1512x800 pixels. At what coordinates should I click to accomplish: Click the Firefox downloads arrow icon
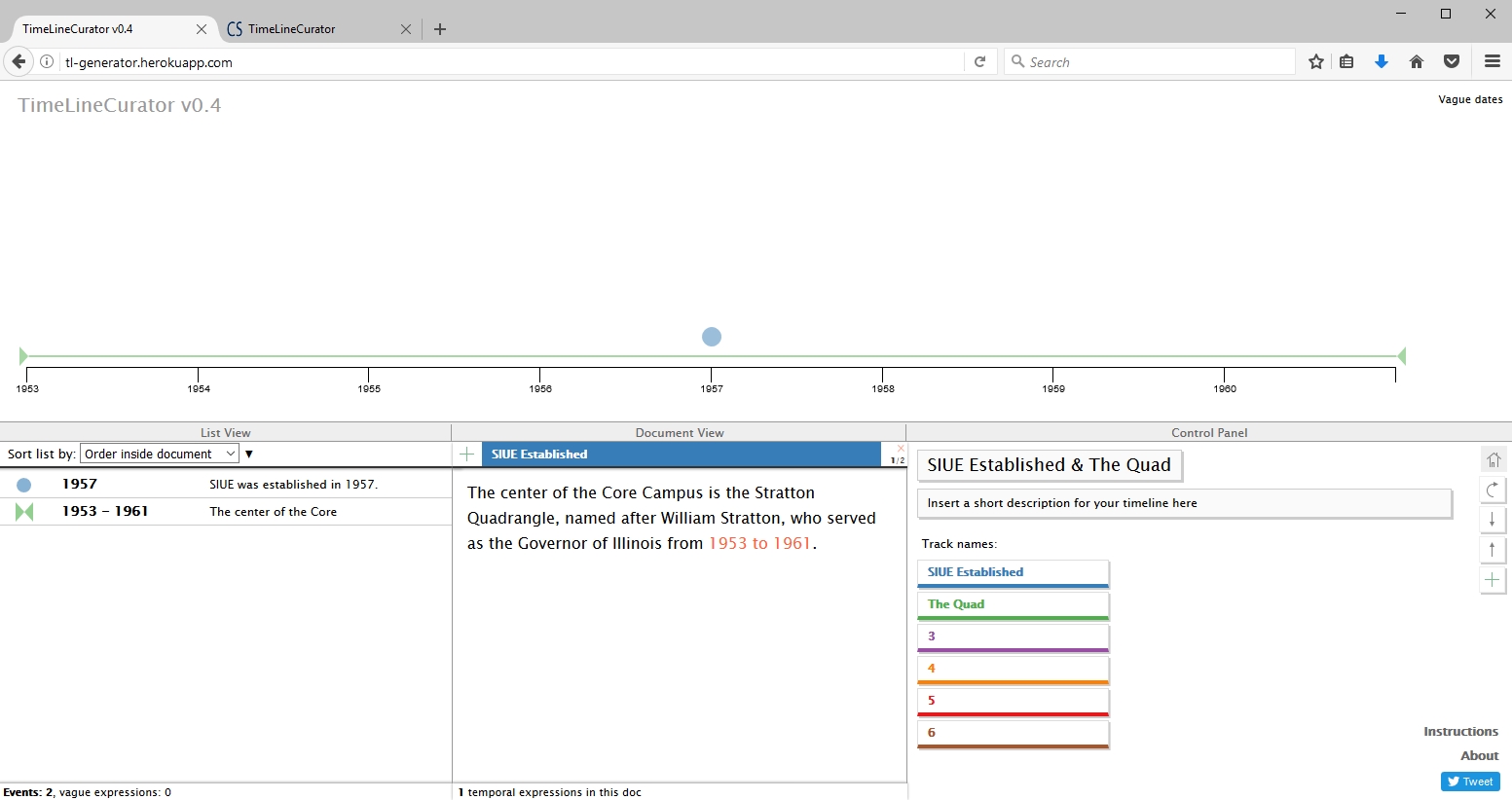(1381, 61)
